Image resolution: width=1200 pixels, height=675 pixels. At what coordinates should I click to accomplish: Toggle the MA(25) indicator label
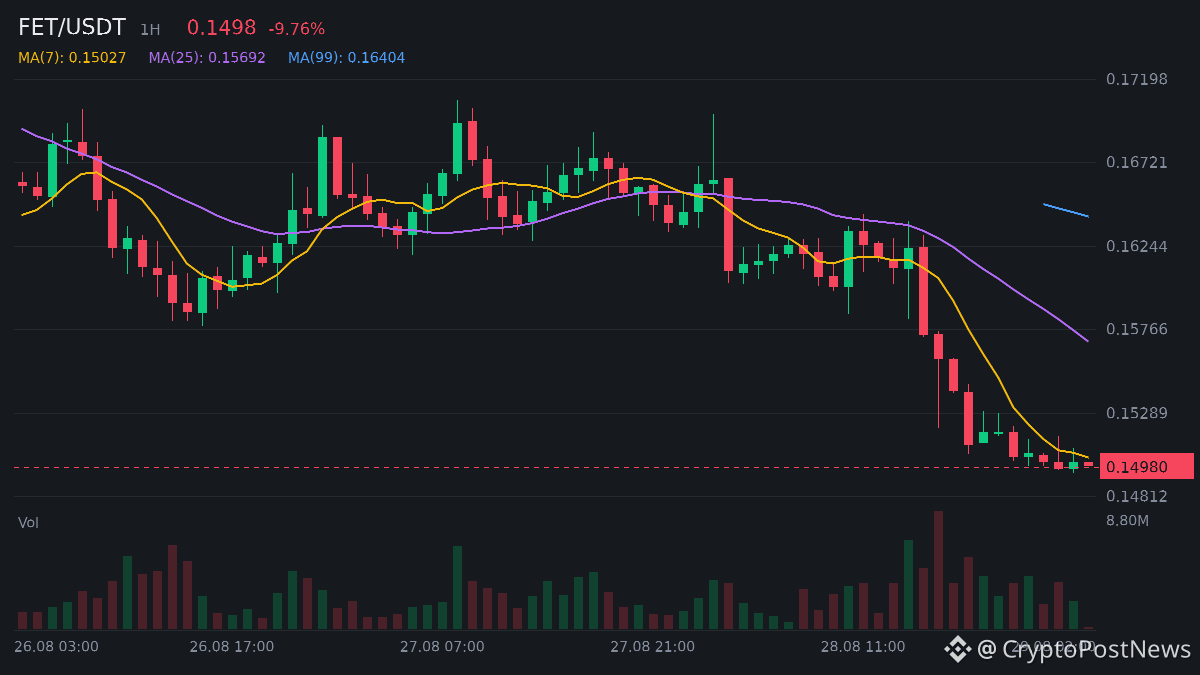tap(207, 58)
